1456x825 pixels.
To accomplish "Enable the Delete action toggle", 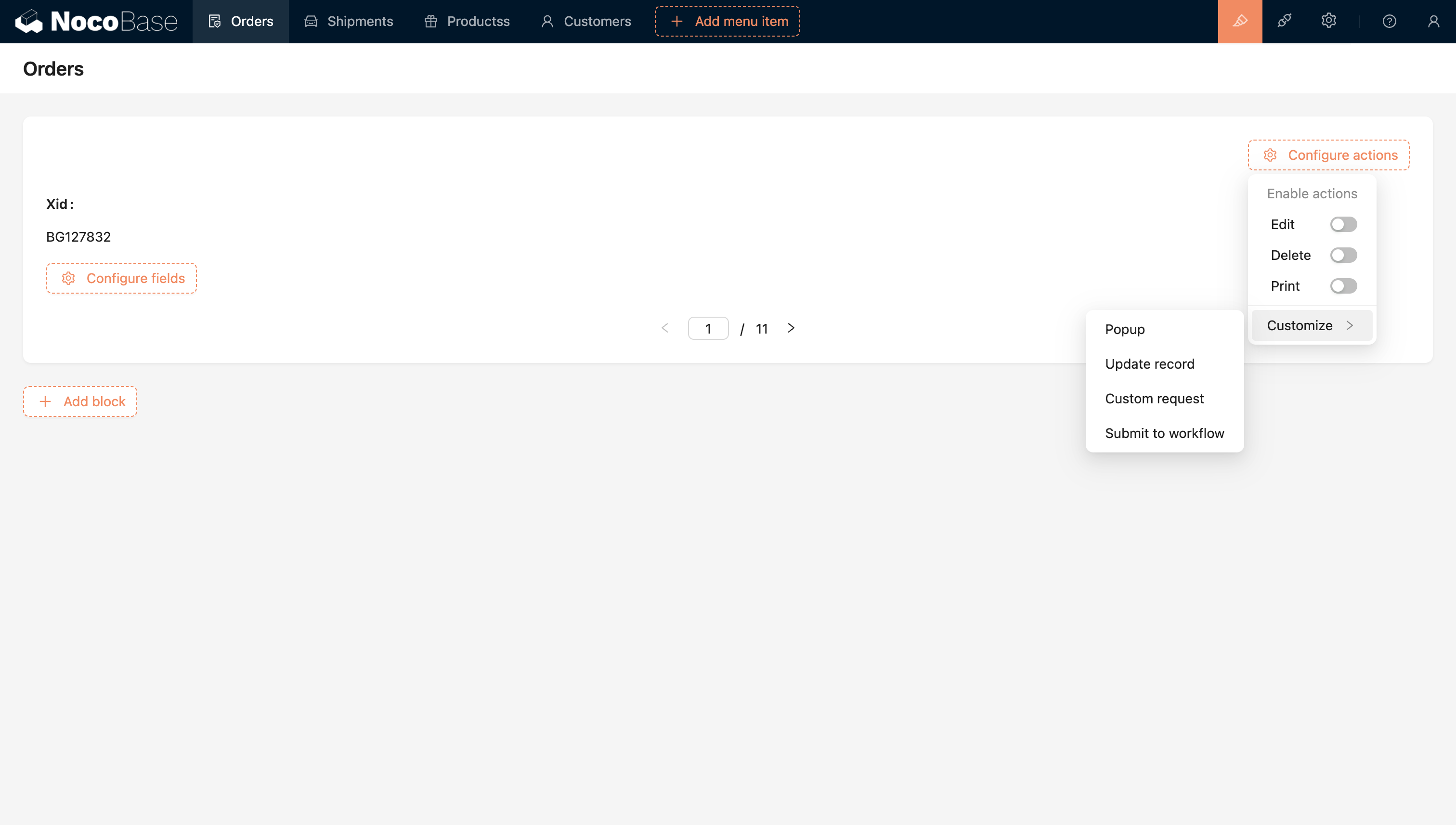I will [x=1343, y=255].
